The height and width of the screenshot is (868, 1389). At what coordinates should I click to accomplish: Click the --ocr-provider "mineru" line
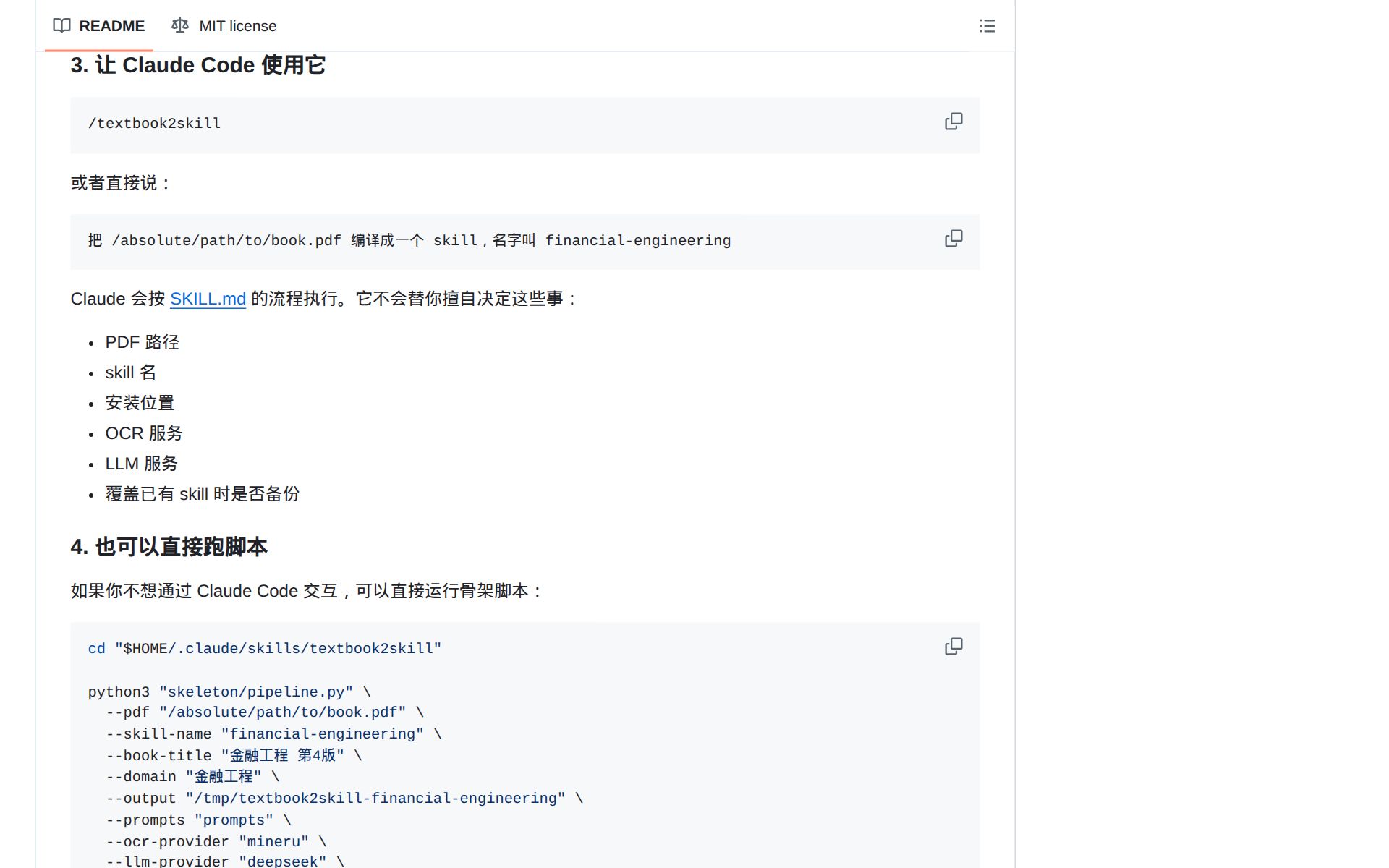216,842
